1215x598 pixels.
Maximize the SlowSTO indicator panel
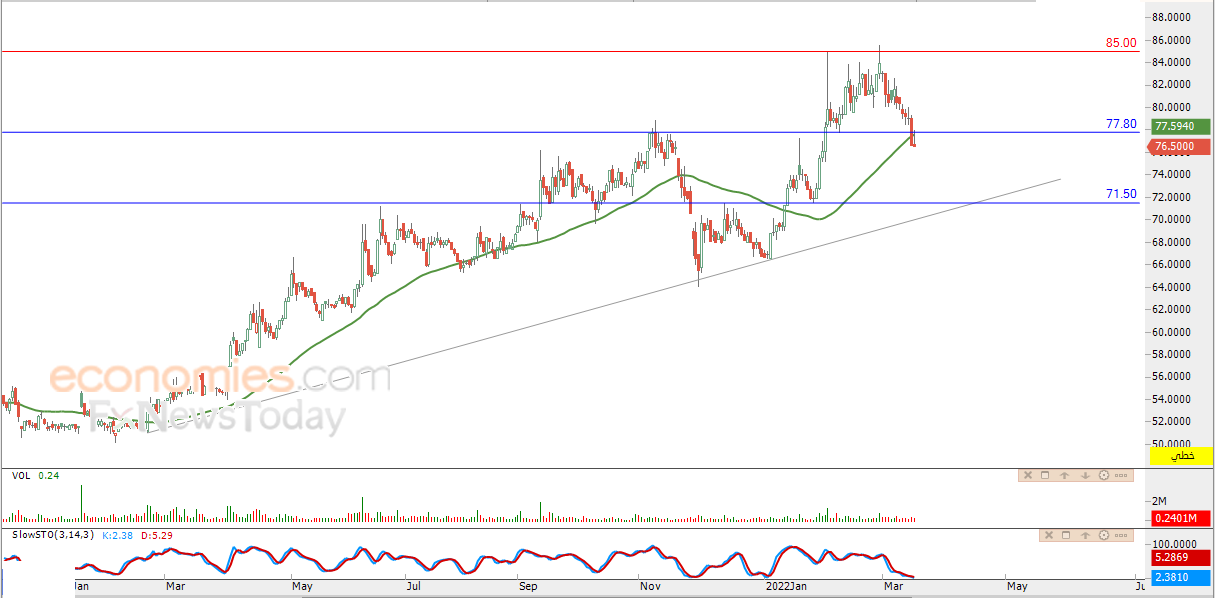[1066, 535]
